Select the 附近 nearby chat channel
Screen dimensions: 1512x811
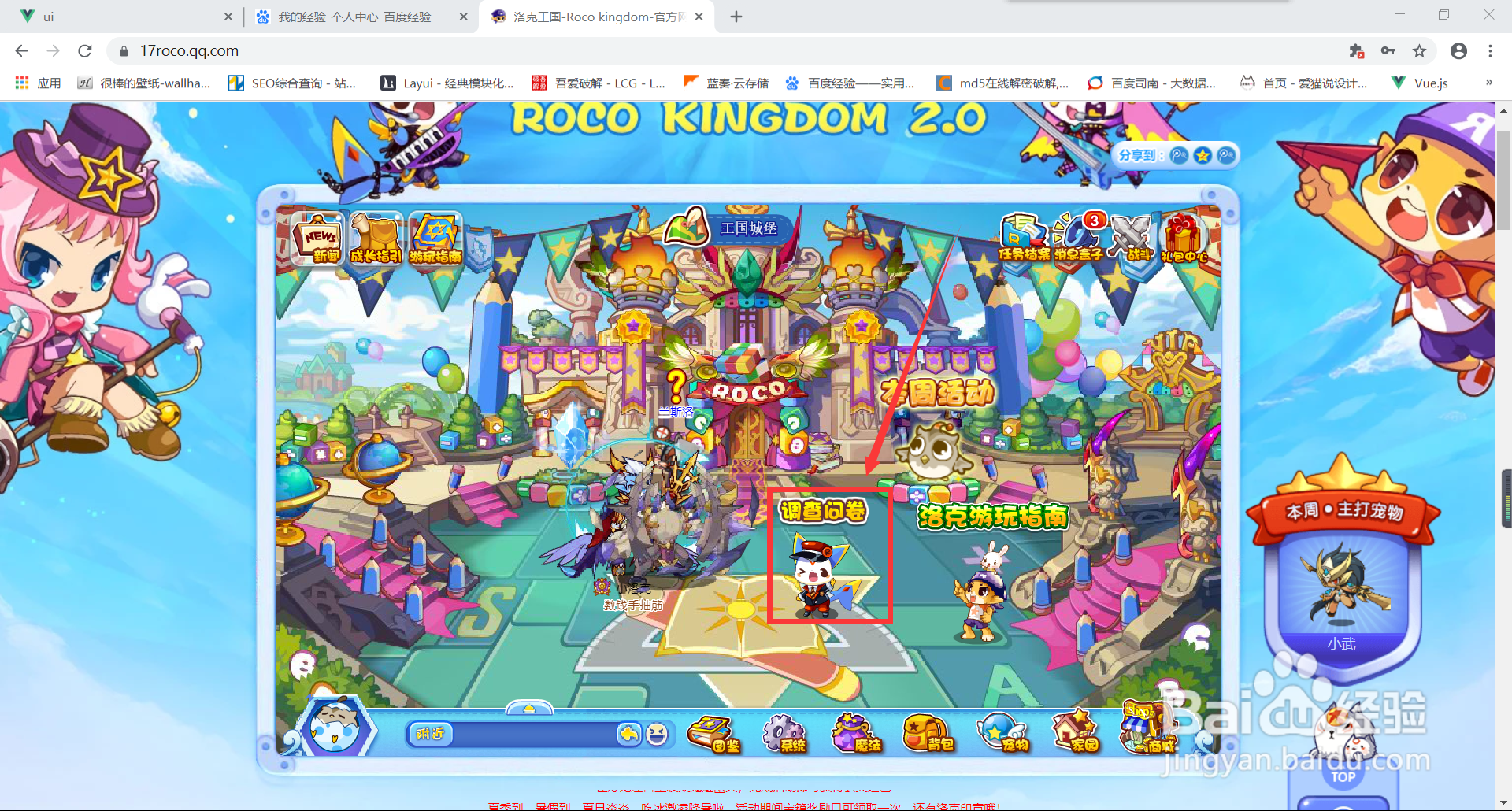(x=430, y=734)
